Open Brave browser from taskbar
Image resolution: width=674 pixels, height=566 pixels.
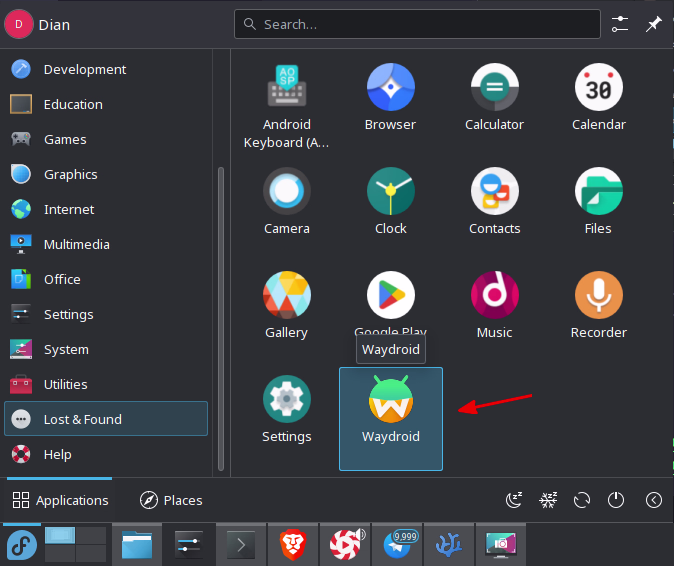[x=293, y=545]
